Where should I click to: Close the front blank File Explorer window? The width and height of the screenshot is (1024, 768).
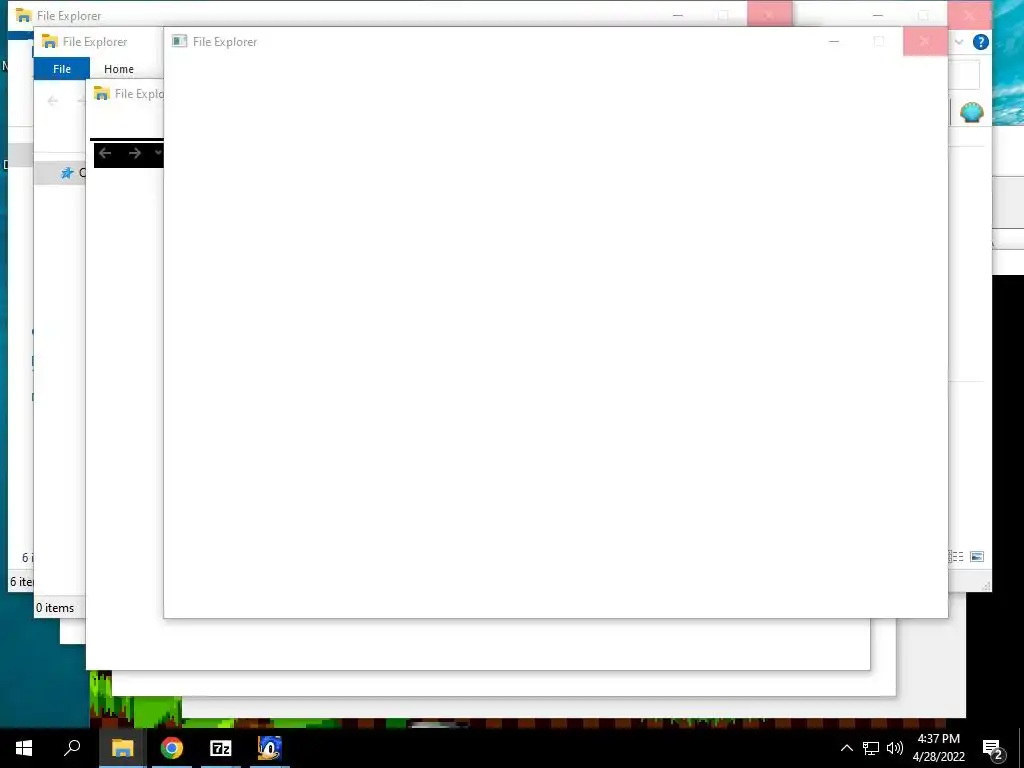[925, 41]
